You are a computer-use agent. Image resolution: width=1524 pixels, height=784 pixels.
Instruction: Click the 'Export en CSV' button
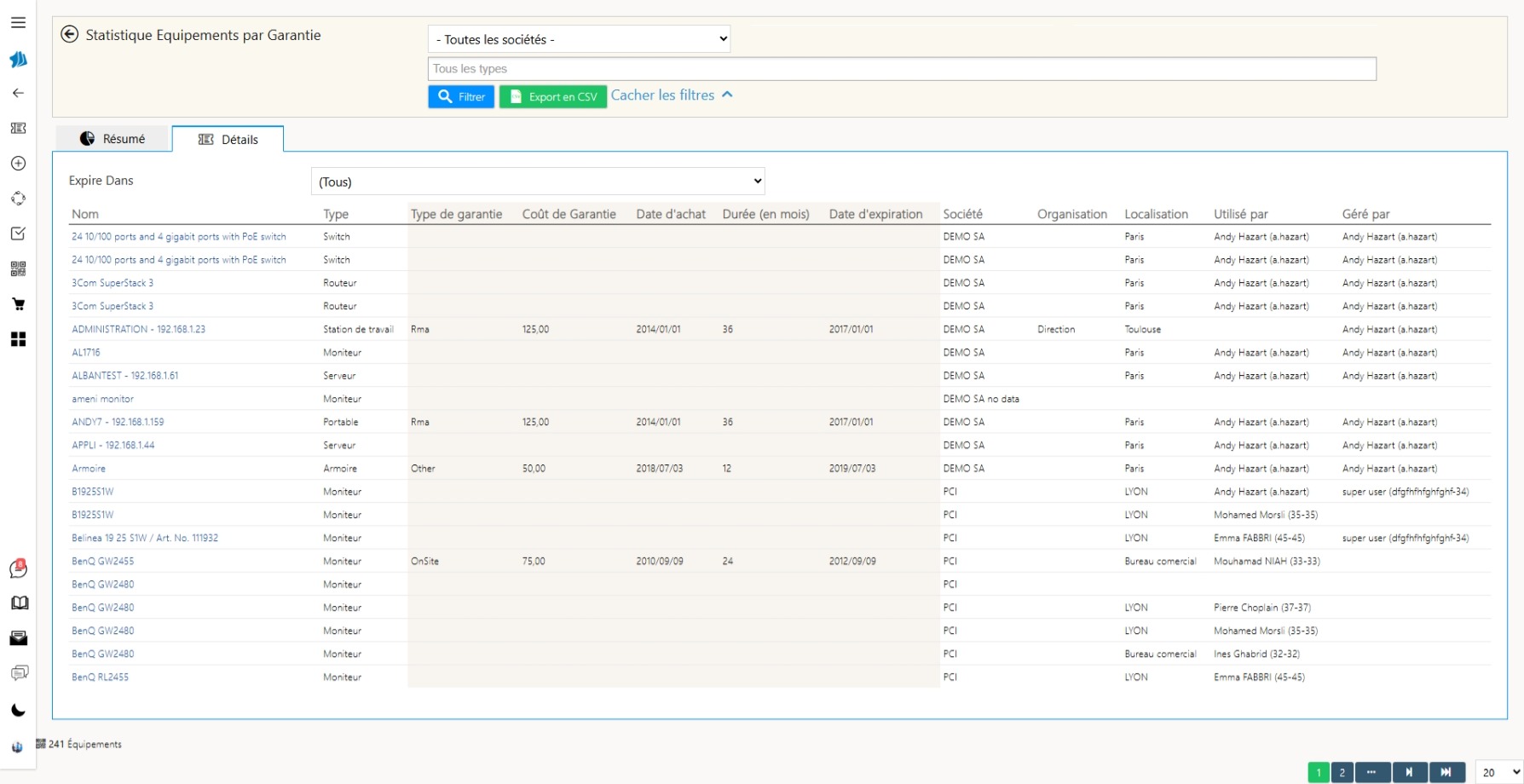553,97
